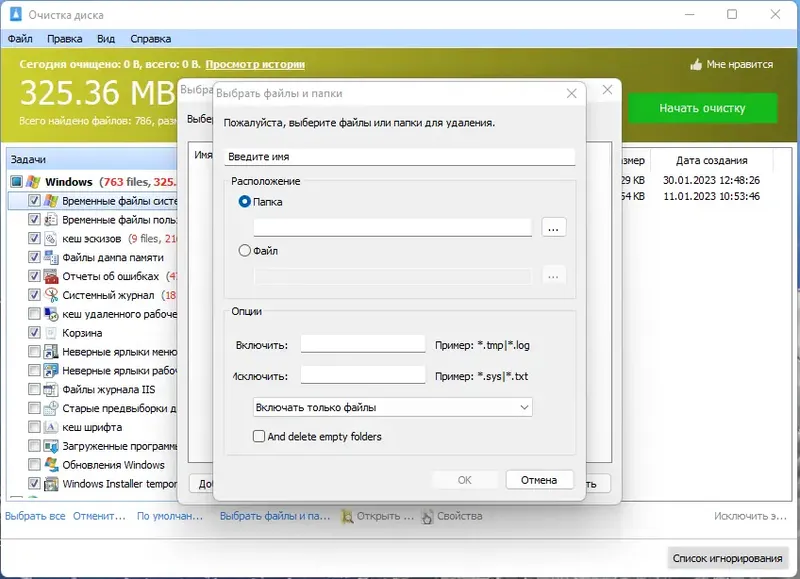Click the Windows Installer temporary files icon
The image size is (800, 579).
[x=51, y=484]
